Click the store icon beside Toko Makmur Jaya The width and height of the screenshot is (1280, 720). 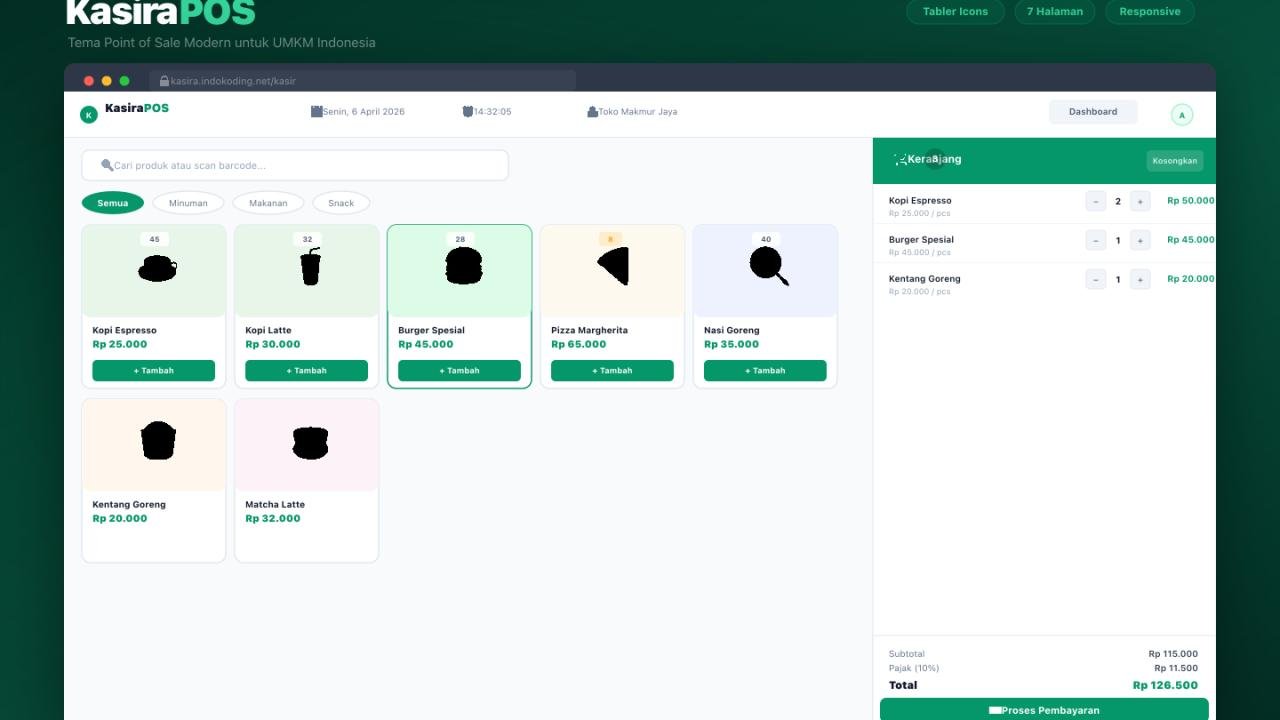click(593, 111)
